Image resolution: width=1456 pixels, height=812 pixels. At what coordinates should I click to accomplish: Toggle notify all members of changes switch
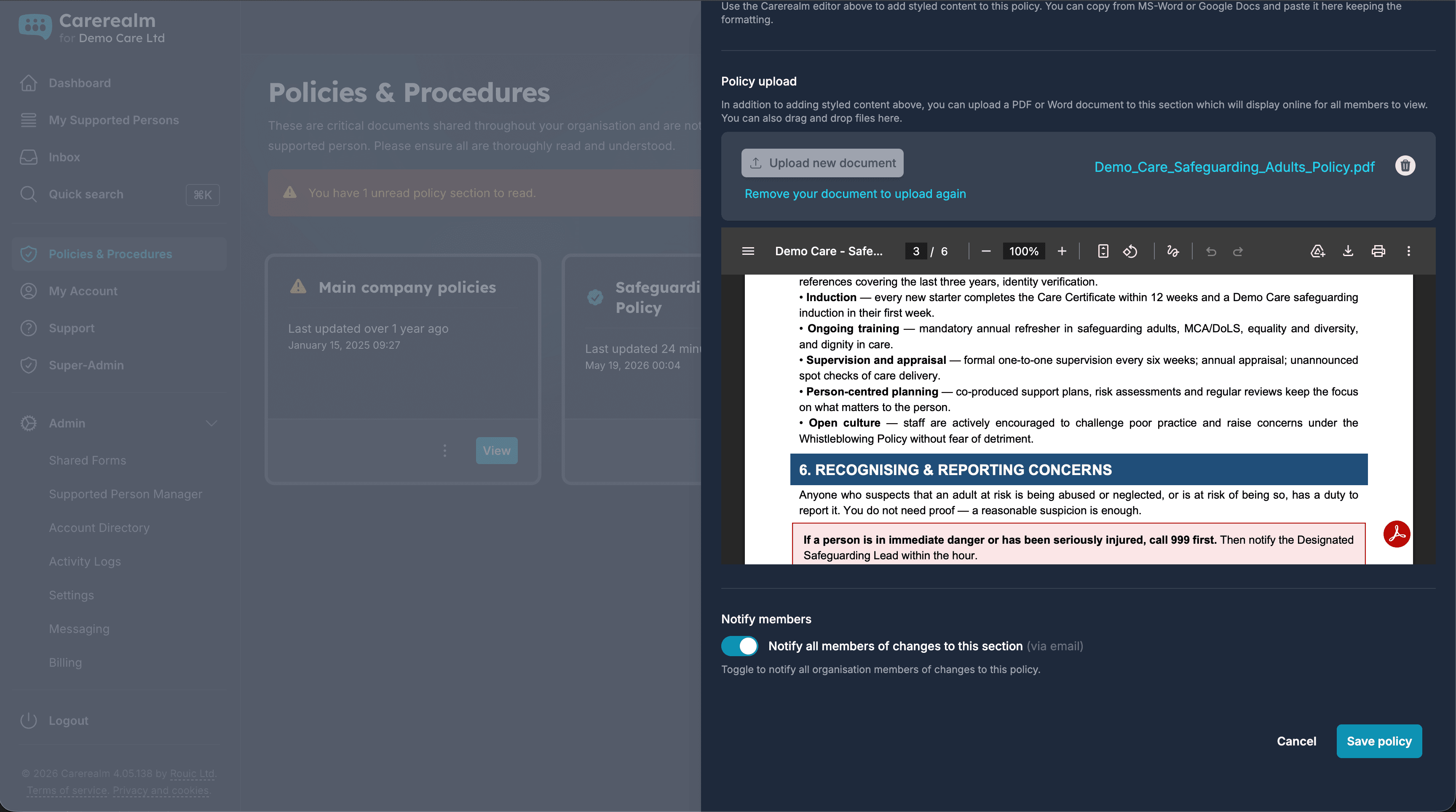[x=739, y=645]
